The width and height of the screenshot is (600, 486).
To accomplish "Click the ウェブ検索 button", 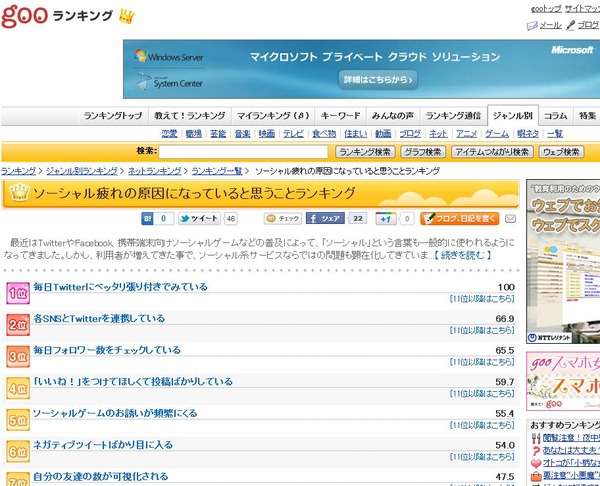I will [x=561, y=152].
